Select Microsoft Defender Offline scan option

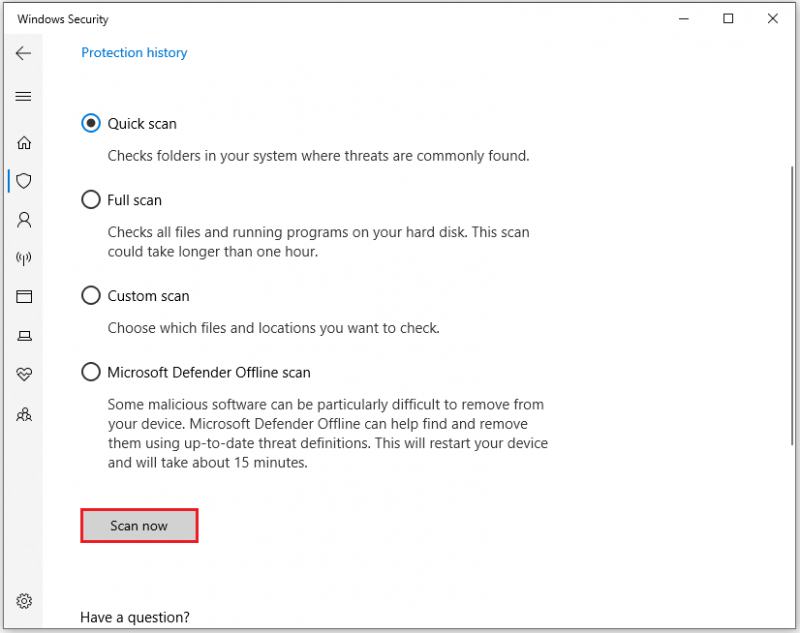(91, 372)
